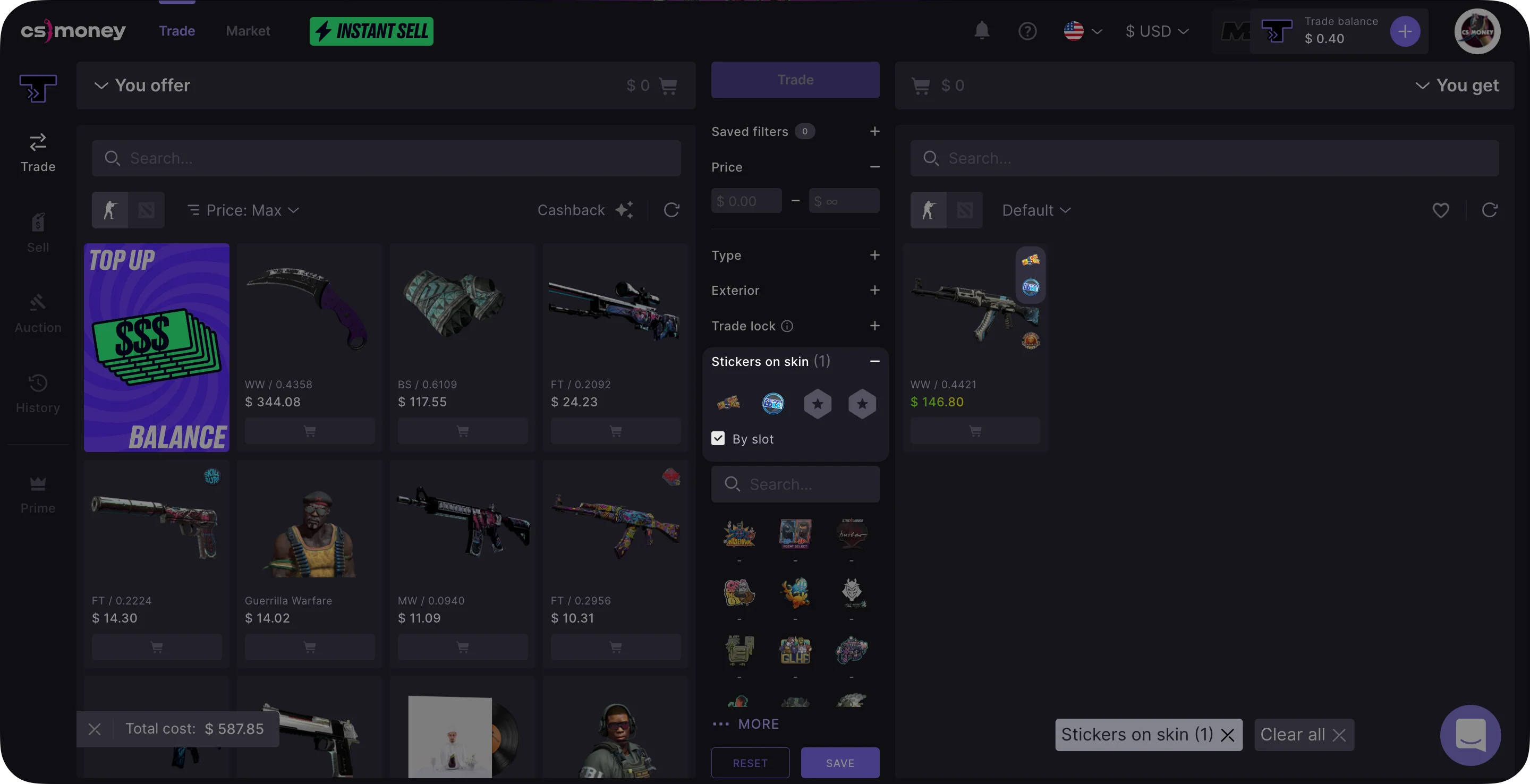This screenshot has height=784, width=1530.
Task: Click the minimum price input field
Action: (x=746, y=201)
